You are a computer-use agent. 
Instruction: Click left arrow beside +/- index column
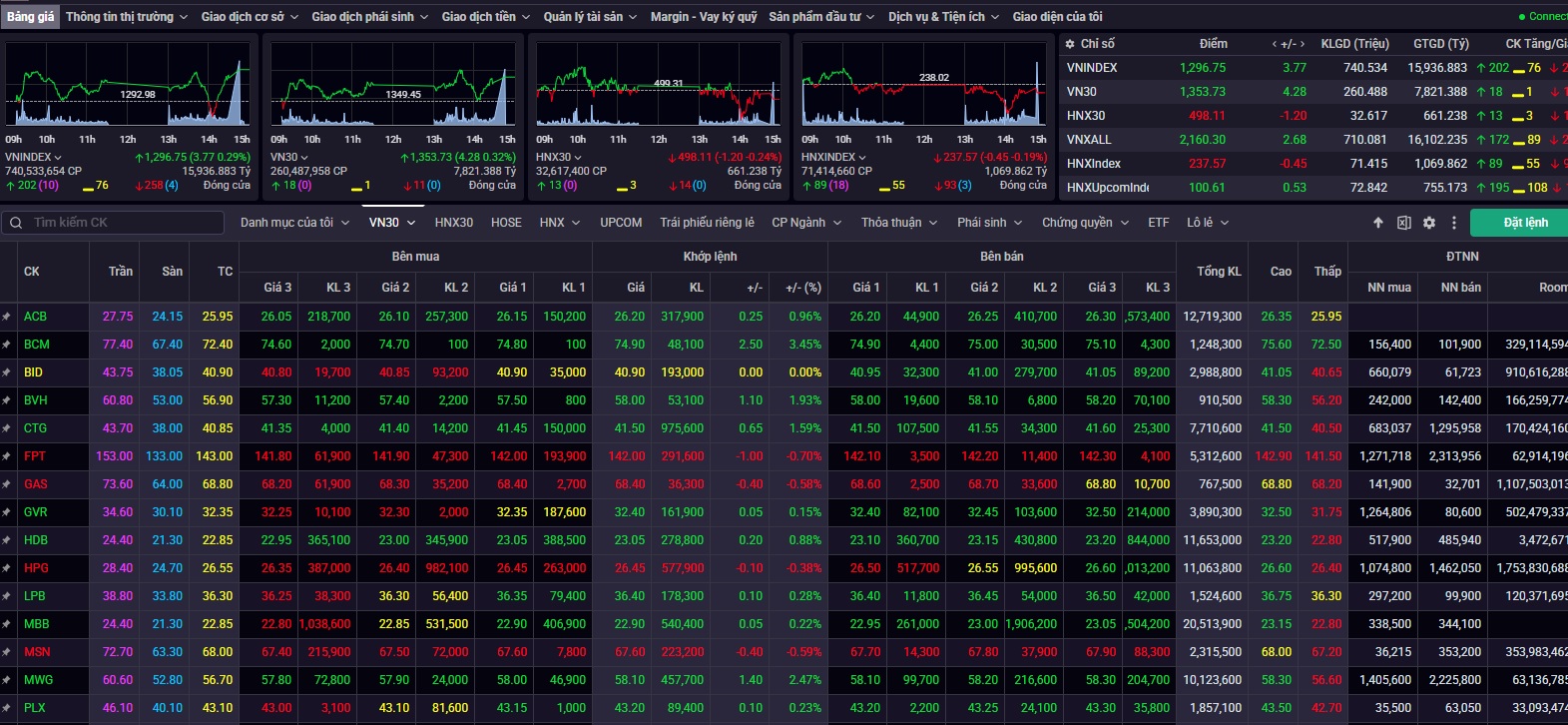pos(1275,44)
